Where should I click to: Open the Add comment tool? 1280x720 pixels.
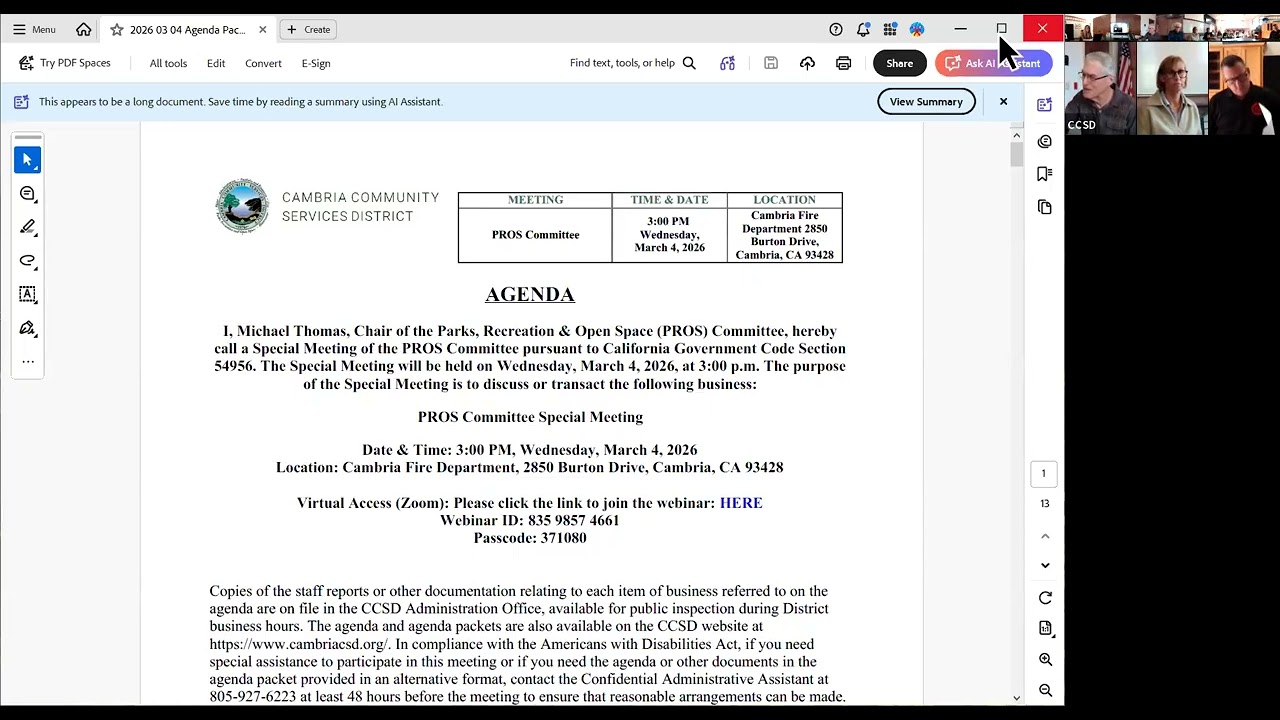coord(27,194)
